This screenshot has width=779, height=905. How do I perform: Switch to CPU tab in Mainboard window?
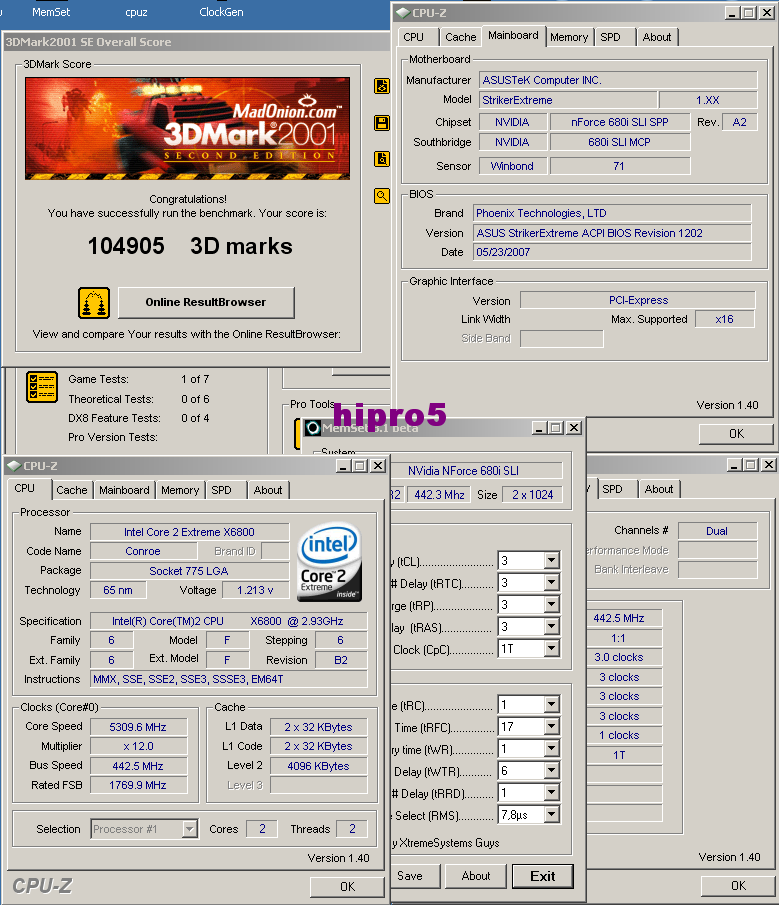(x=414, y=37)
